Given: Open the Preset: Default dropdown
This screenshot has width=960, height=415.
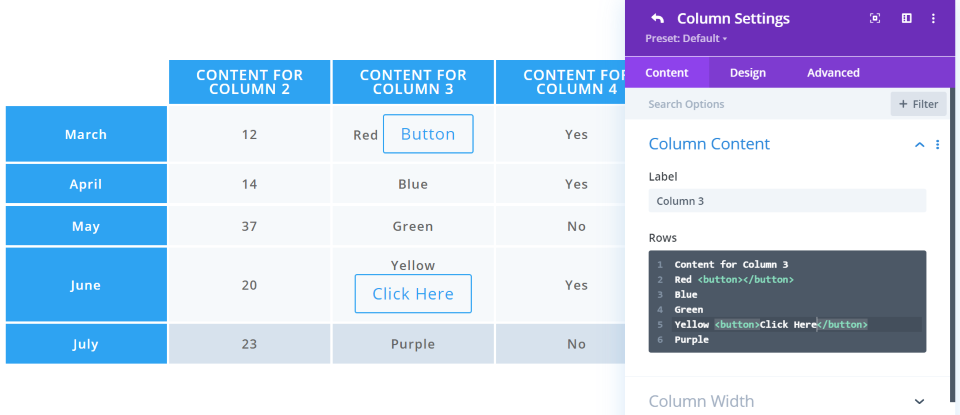Looking at the screenshot, I should tap(686, 38).
